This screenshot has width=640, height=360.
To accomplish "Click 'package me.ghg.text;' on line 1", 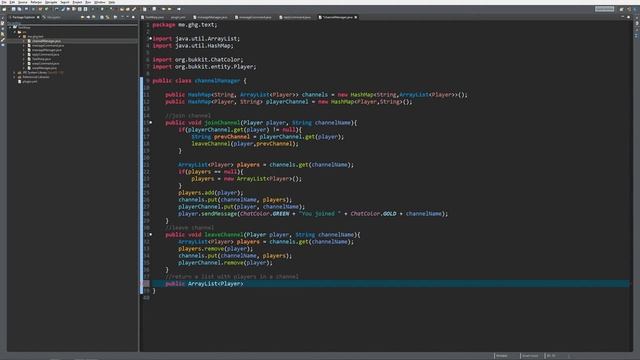I will (x=184, y=24).
